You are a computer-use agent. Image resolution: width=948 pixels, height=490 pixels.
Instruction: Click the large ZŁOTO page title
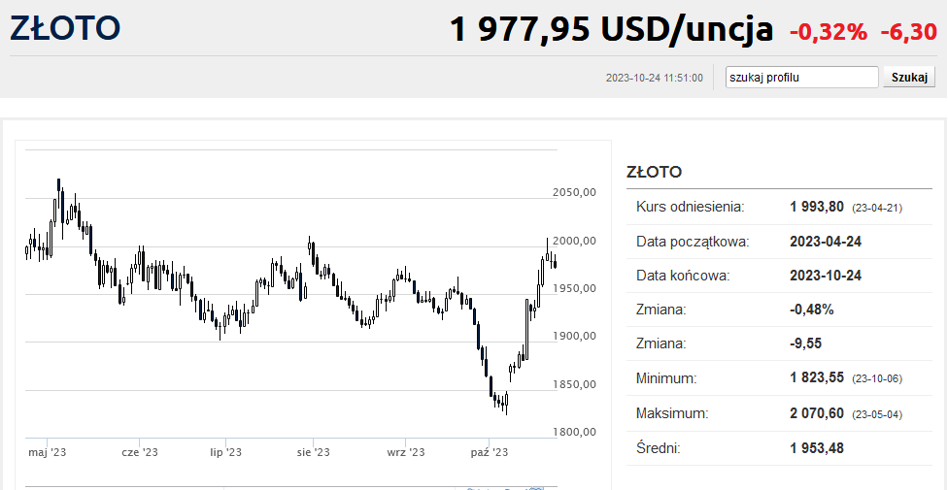click(x=65, y=28)
